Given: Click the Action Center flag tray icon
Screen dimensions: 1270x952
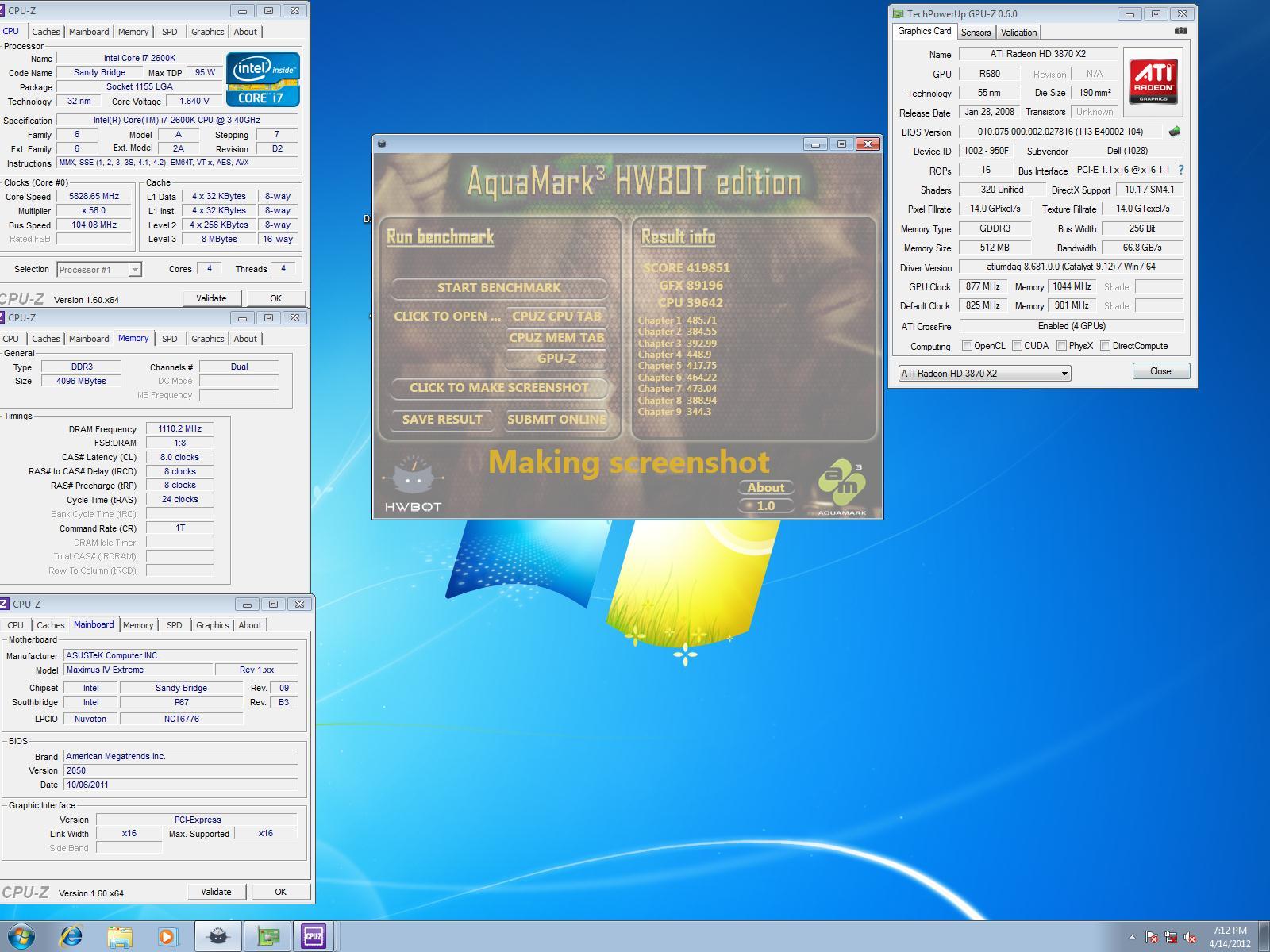Looking at the screenshot, I should coord(1152,937).
